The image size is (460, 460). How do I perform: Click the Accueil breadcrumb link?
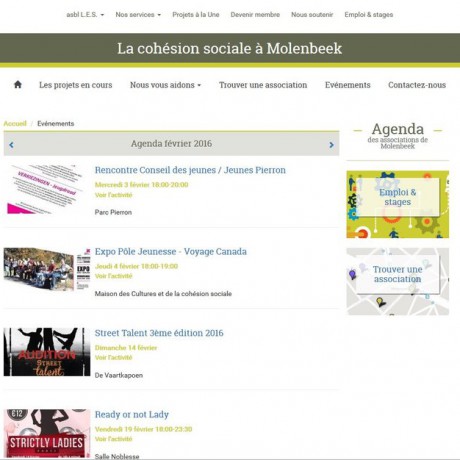(15, 123)
